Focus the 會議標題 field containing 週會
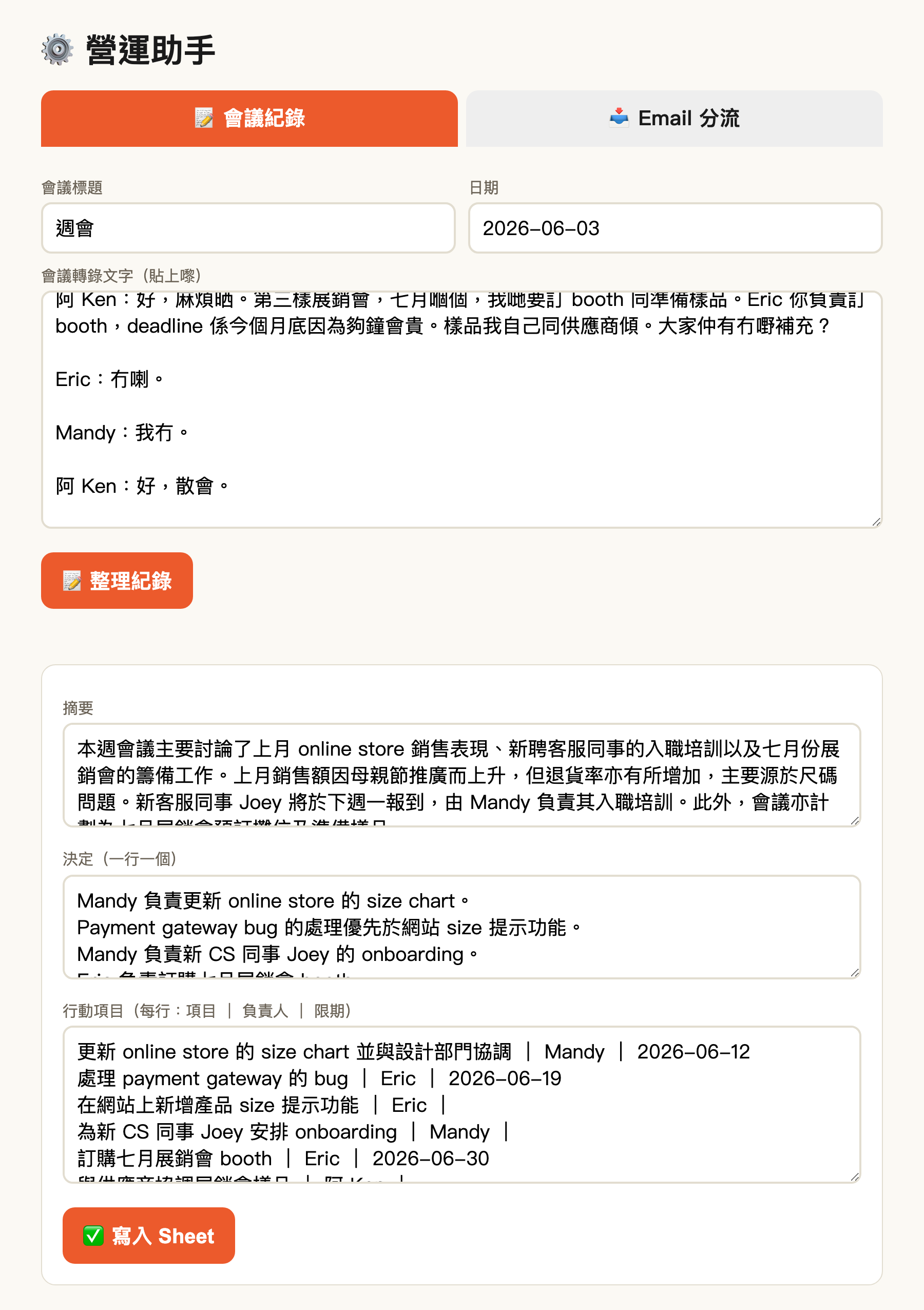Screen dimensions: 924x1310 248,227
